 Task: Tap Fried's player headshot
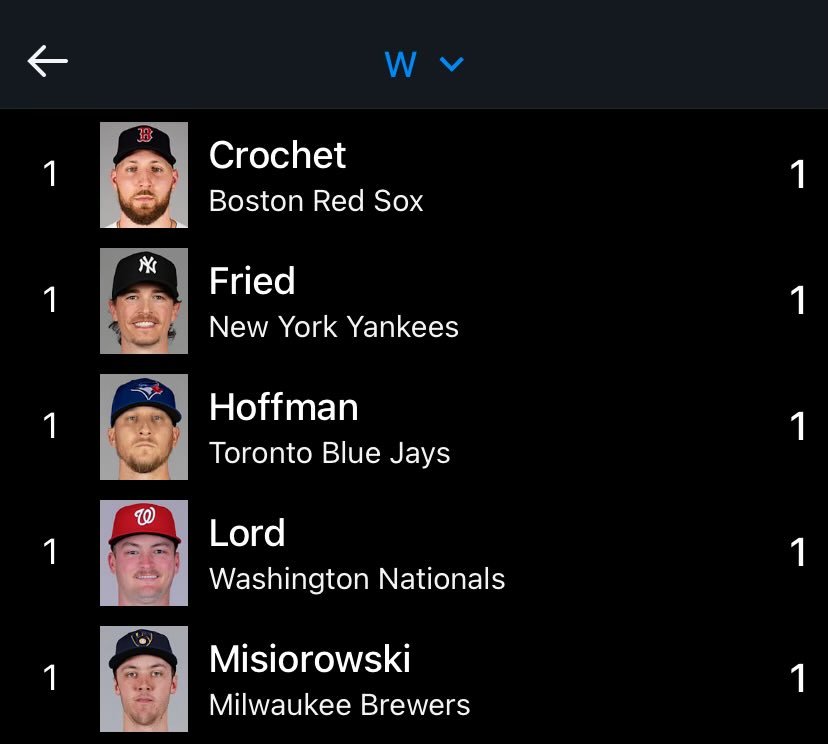click(144, 301)
